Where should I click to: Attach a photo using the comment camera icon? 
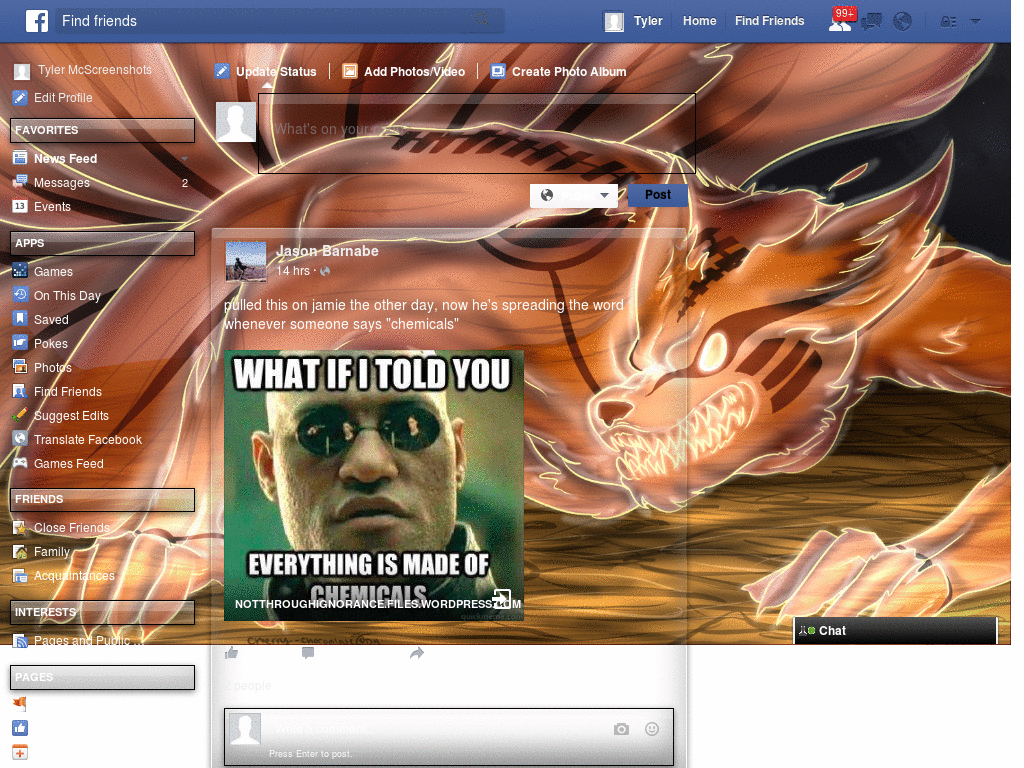(x=621, y=729)
